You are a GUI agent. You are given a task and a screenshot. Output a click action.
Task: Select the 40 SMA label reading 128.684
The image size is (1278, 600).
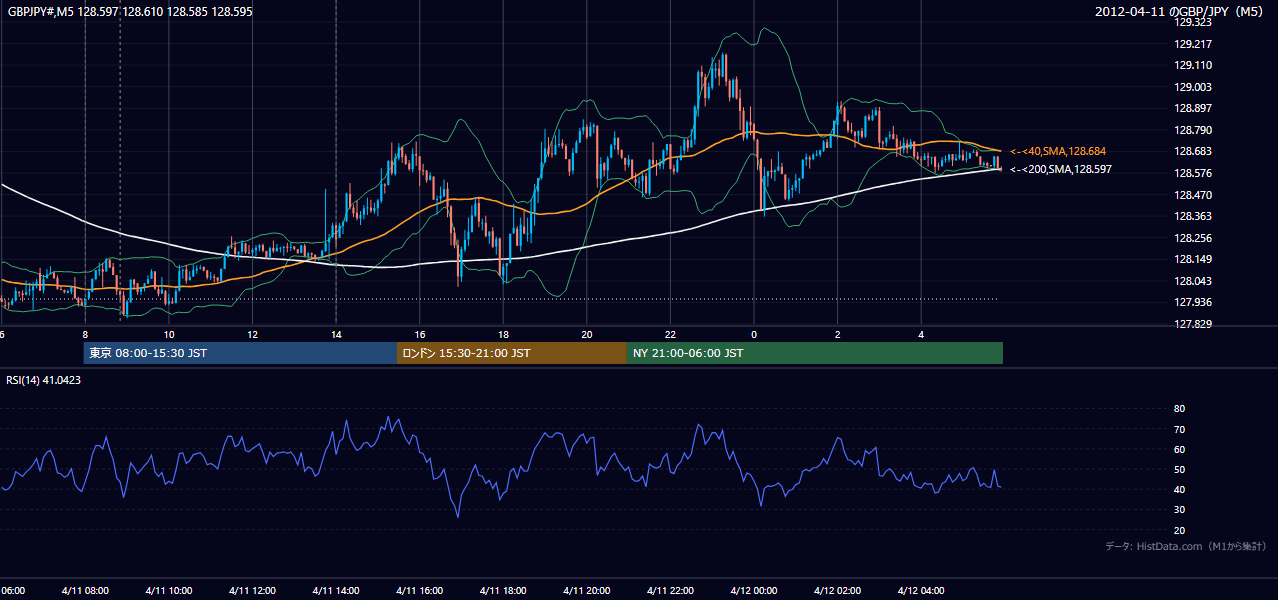(1058, 151)
